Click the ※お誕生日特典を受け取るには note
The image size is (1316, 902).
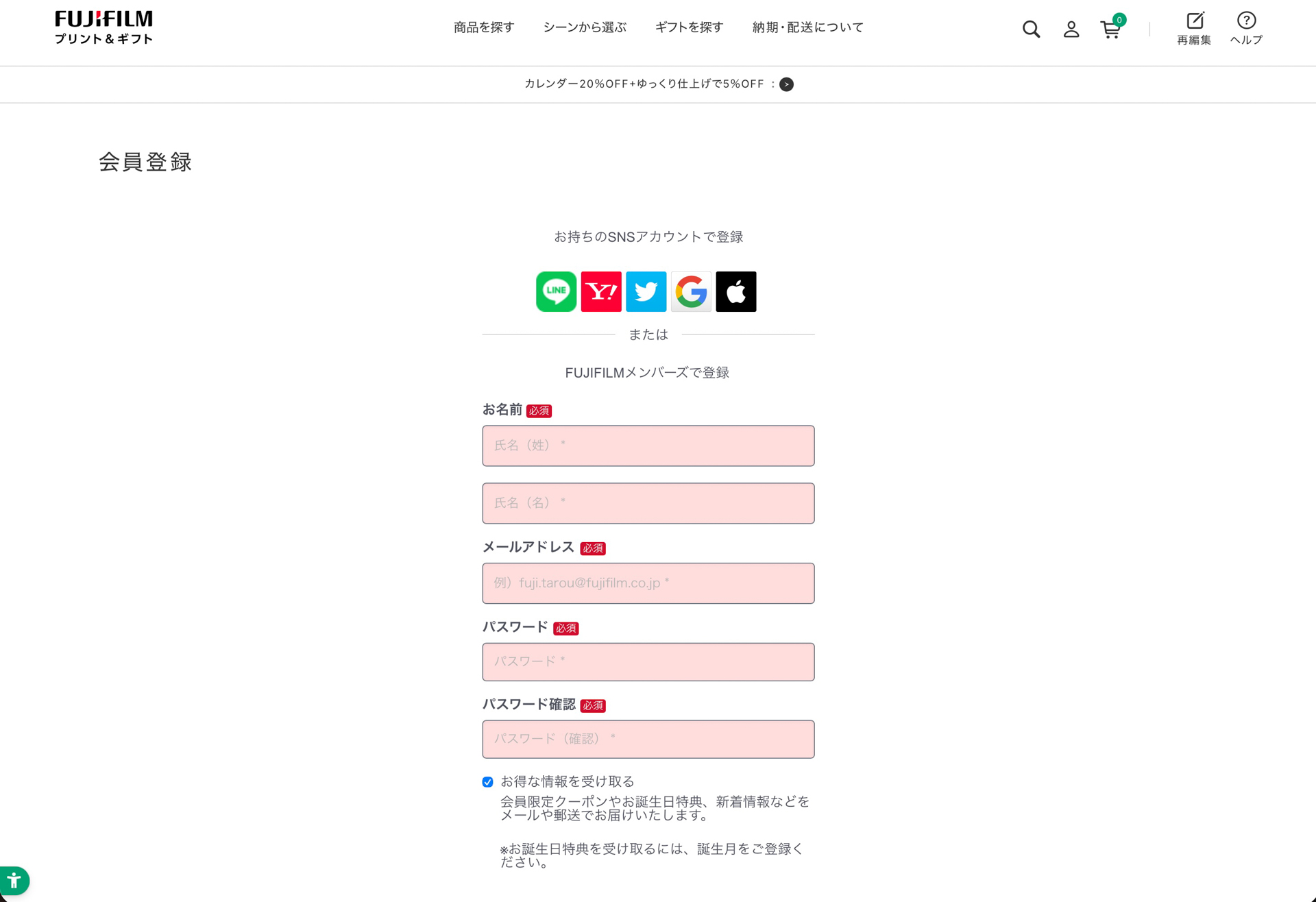coord(652,855)
